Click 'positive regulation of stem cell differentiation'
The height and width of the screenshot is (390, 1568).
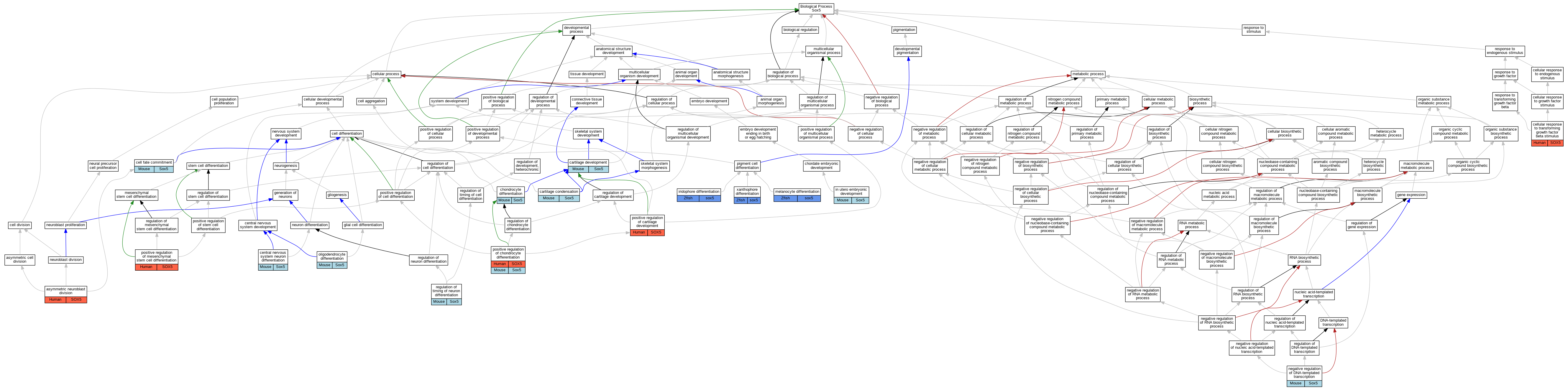point(208,225)
